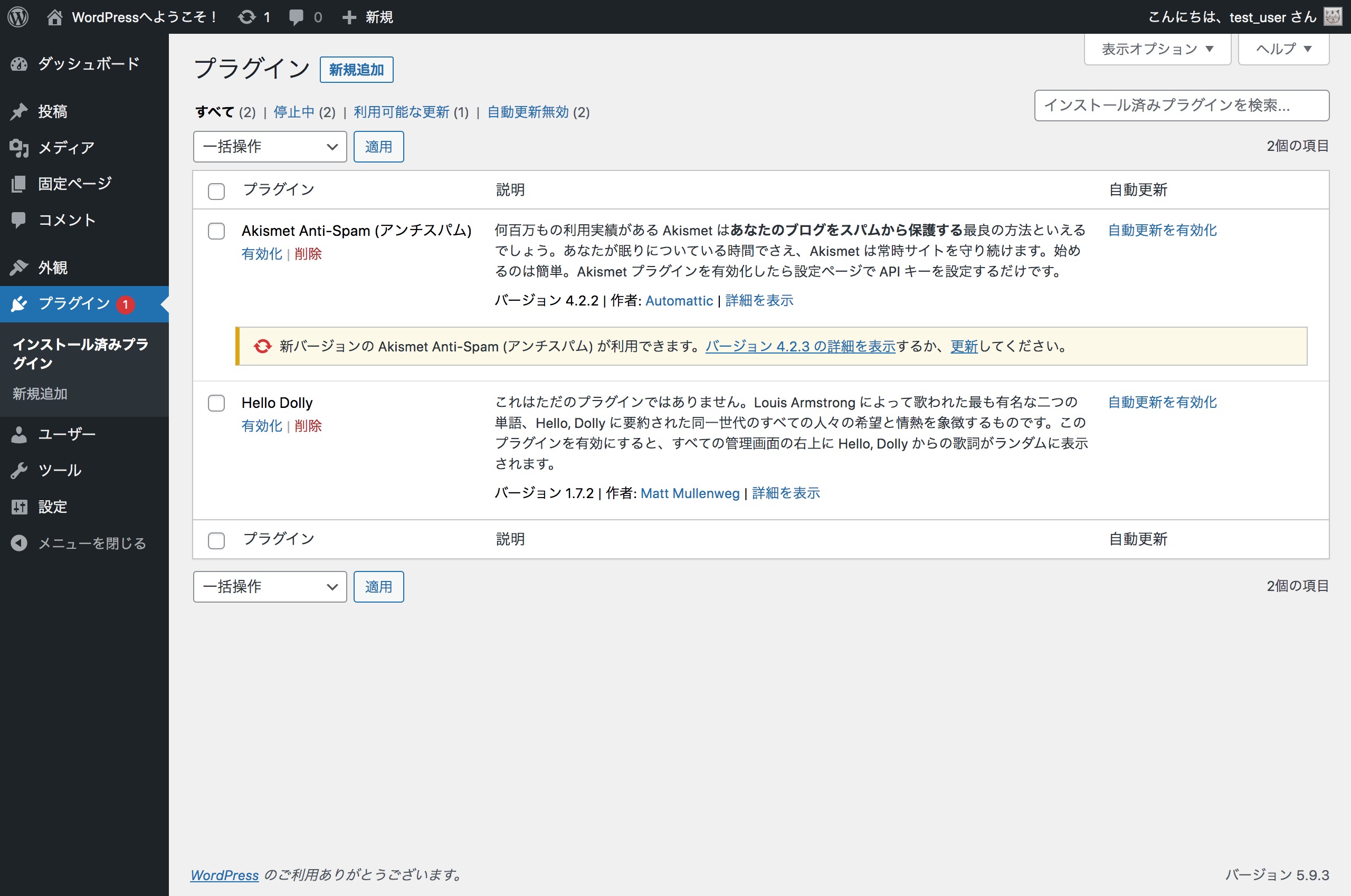Click 自動更新を有効化 for Hello Dolly

pyautogui.click(x=1162, y=402)
